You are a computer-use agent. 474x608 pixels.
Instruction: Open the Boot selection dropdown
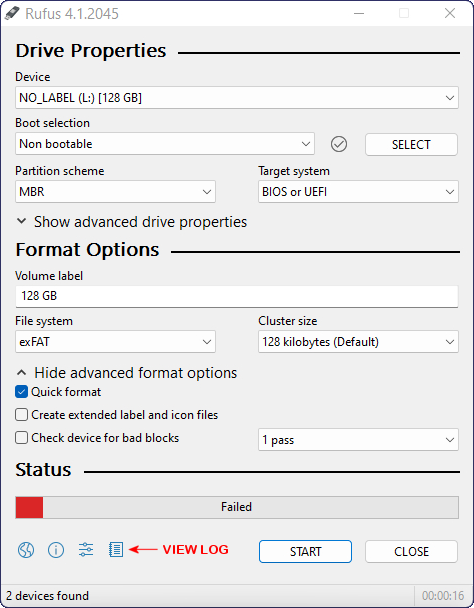[165, 144]
